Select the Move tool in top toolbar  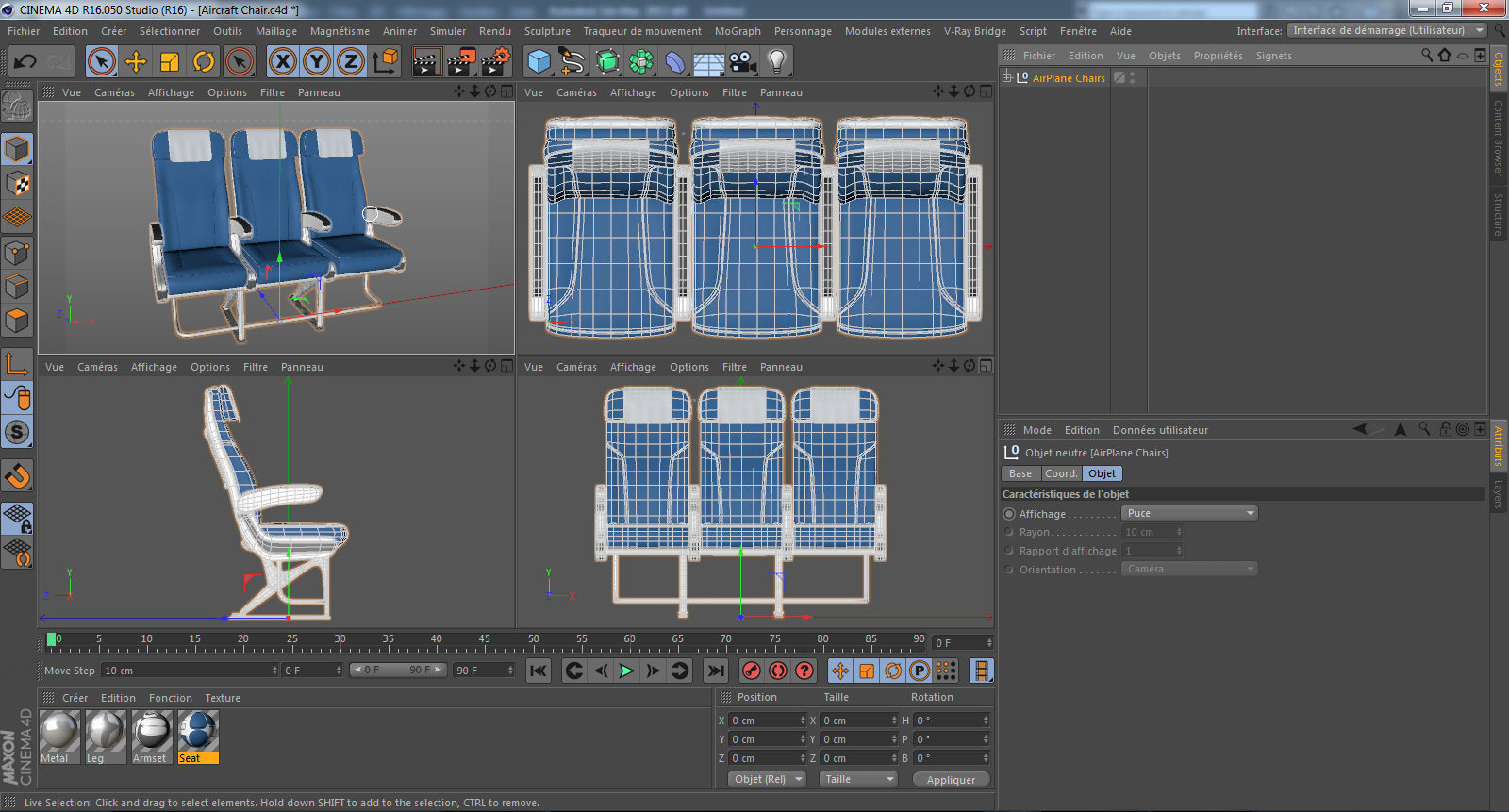(x=136, y=62)
